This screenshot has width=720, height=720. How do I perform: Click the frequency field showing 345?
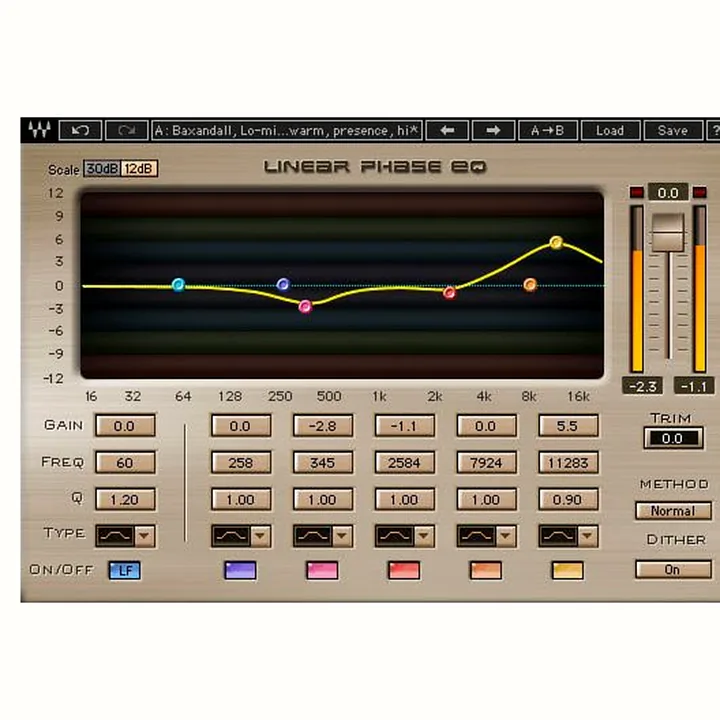[x=323, y=462]
